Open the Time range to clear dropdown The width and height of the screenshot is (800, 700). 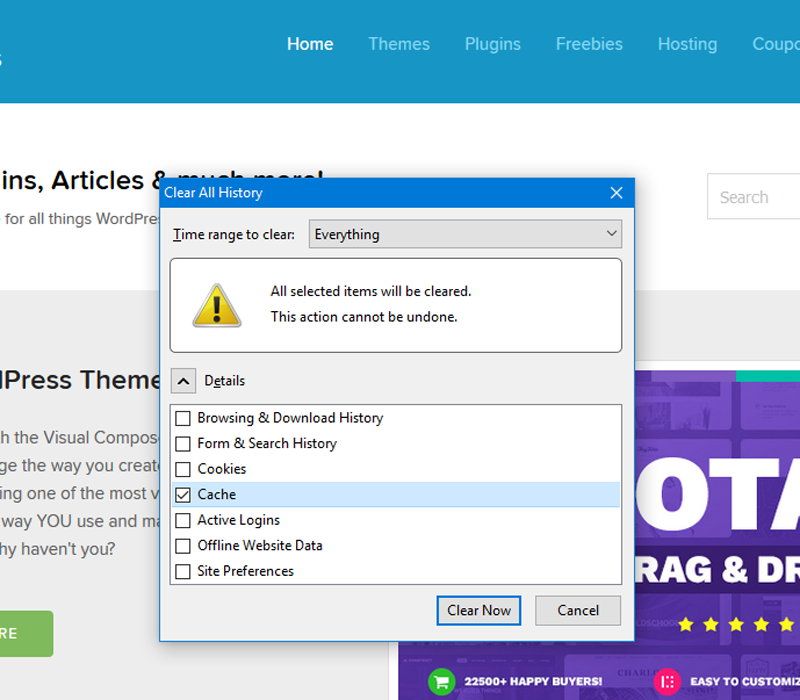pyautogui.click(x=465, y=234)
